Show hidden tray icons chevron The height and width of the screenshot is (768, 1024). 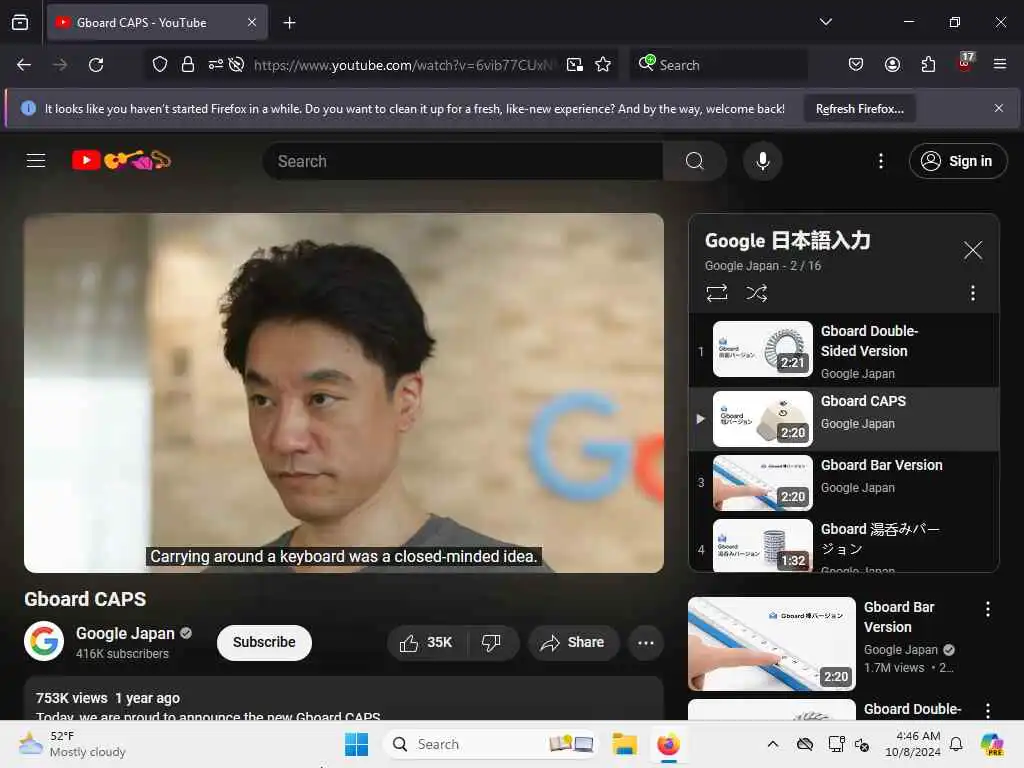(773, 744)
